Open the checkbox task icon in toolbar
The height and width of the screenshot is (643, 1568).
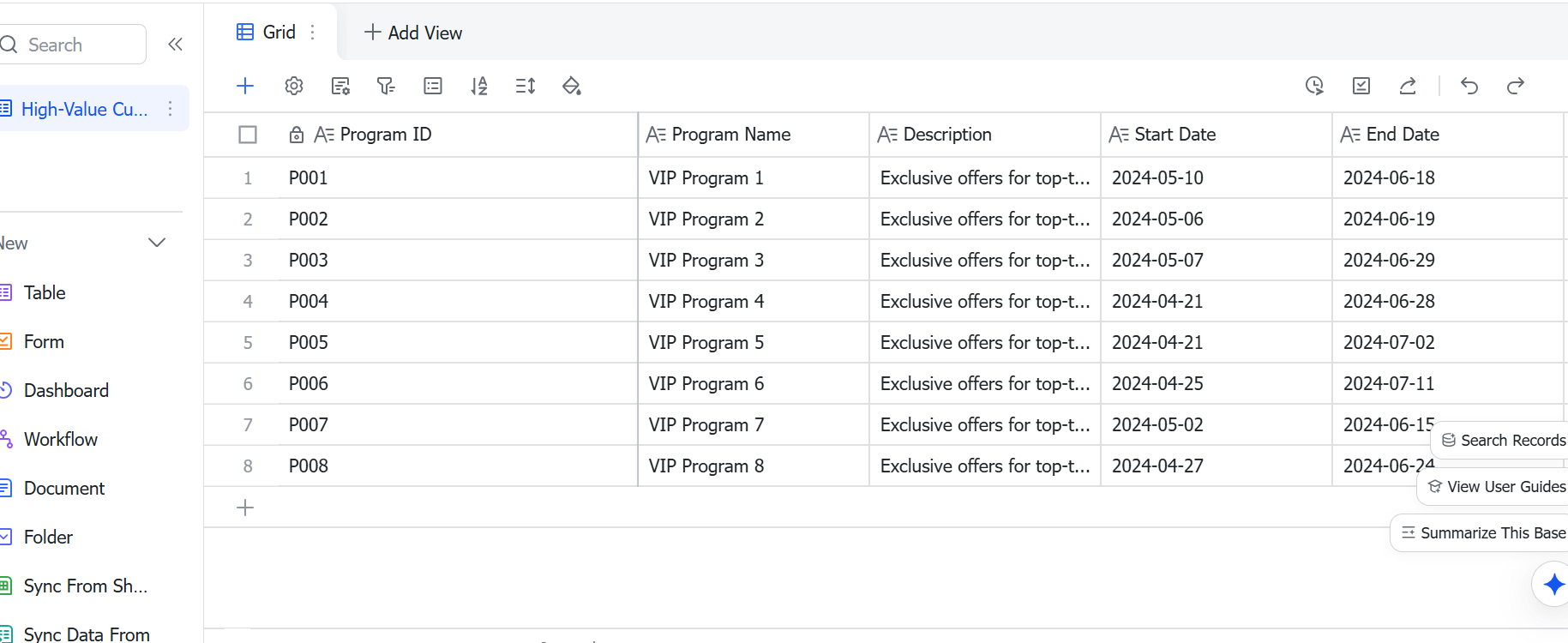click(x=1361, y=86)
